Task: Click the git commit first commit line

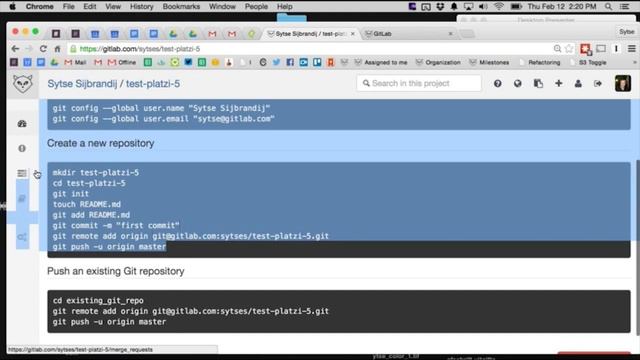Action: 116,225
